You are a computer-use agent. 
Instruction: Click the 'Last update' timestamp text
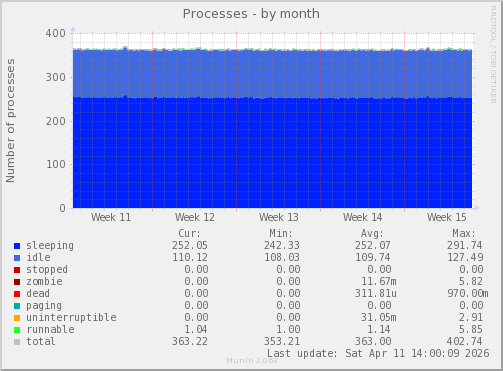coord(378,353)
